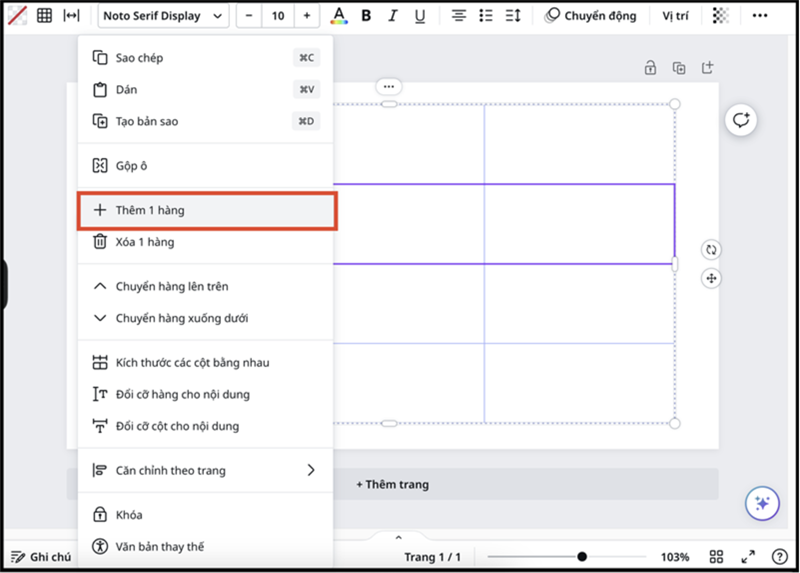Image resolution: width=800 pixels, height=573 pixels.
Task: Open the Chuyển động animation panel
Action: (x=590, y=16)
